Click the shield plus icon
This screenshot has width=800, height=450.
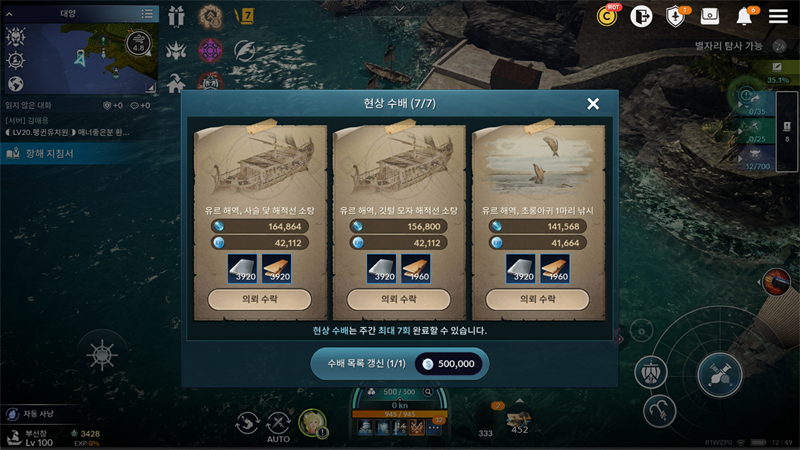click(676, 17)
